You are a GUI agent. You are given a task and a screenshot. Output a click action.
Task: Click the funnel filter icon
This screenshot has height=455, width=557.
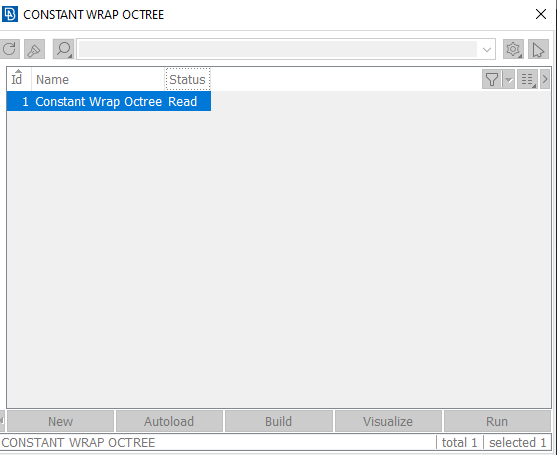coord(492,79)
